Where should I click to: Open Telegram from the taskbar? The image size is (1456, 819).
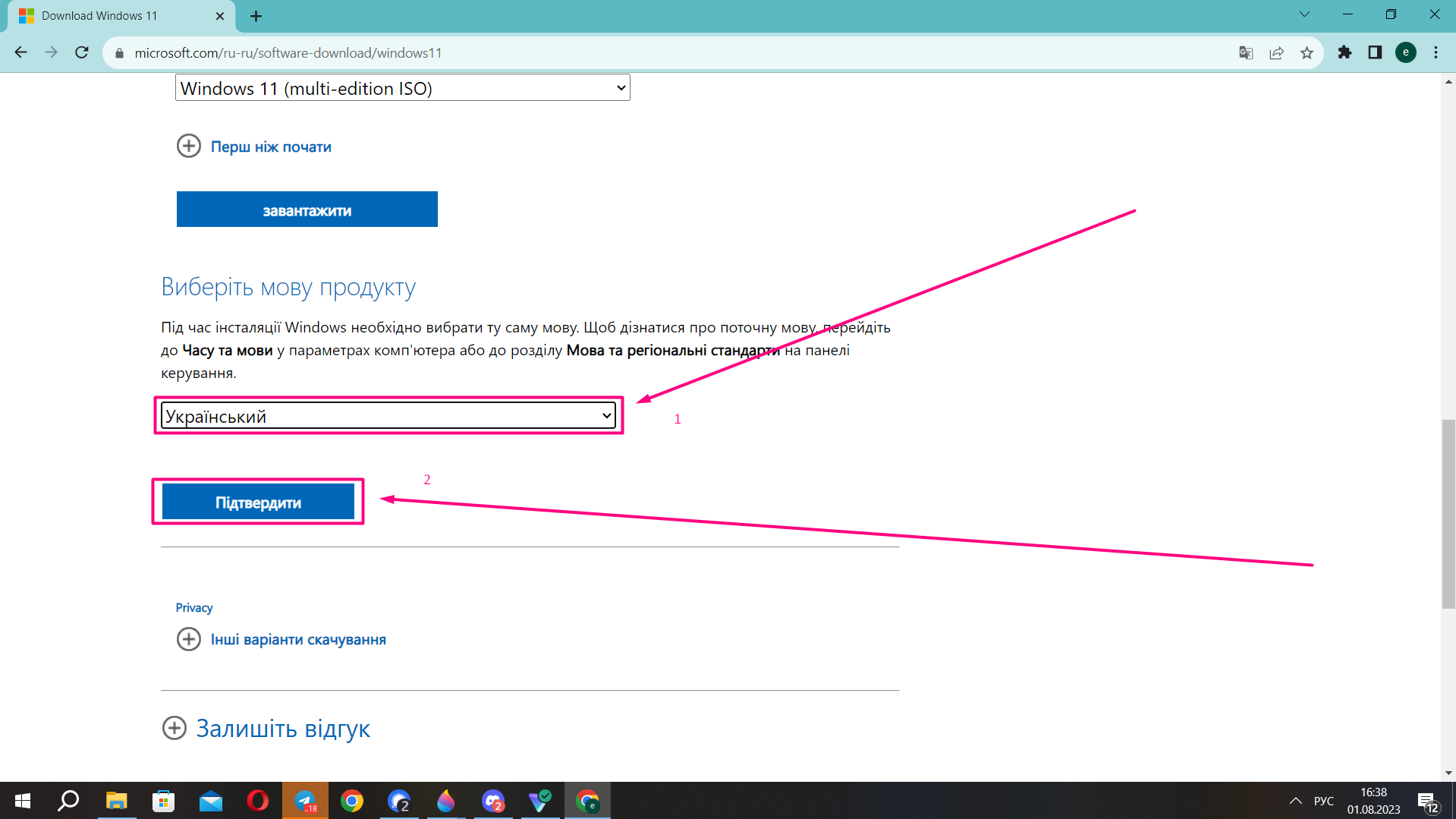click(x=305, y=801)
